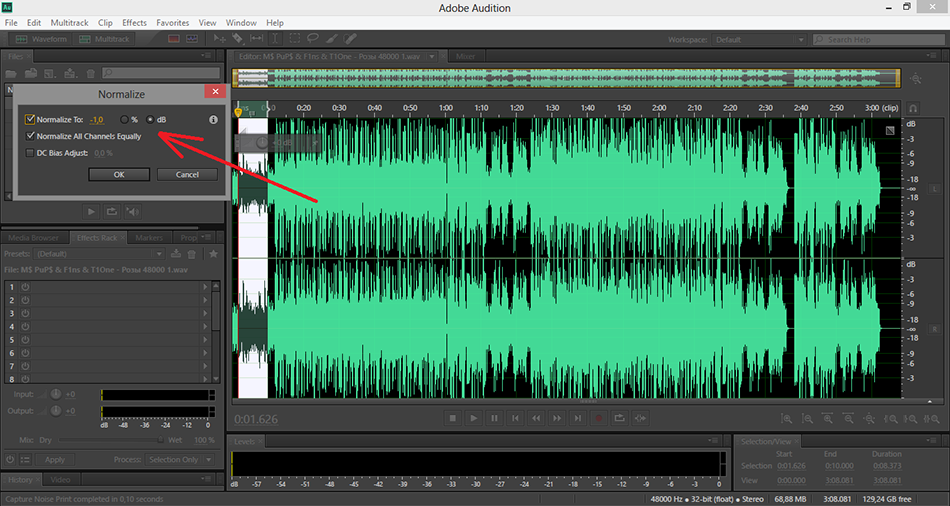
Task: Click OK in the Normalize dialog
Action: tap(118, 174)
